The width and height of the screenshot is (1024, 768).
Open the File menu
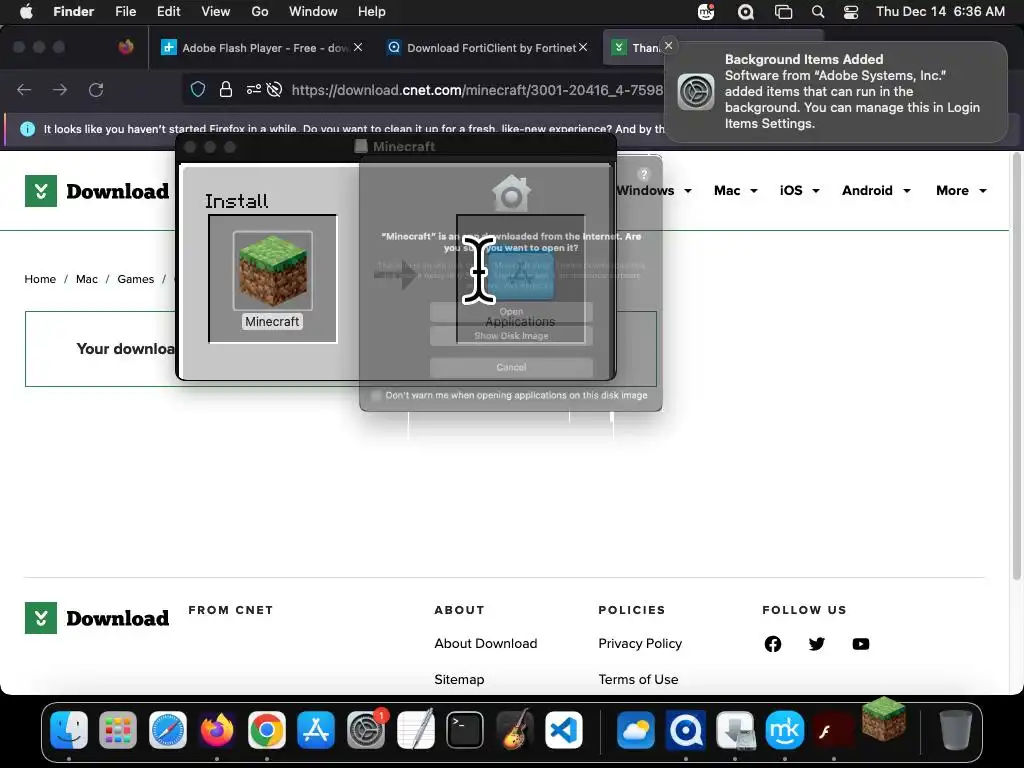point(125,11)
